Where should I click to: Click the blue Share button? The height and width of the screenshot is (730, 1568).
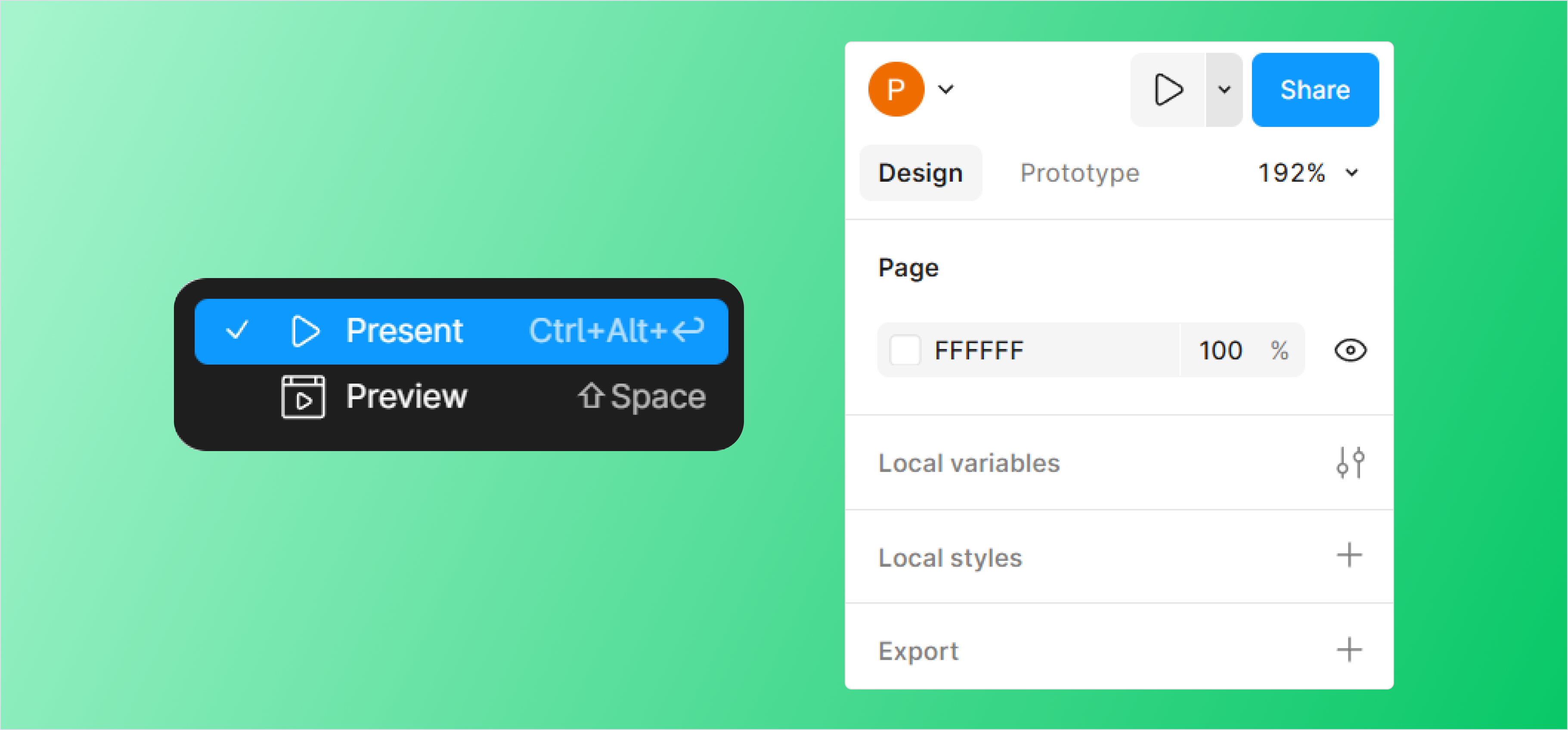point(1315,90)
